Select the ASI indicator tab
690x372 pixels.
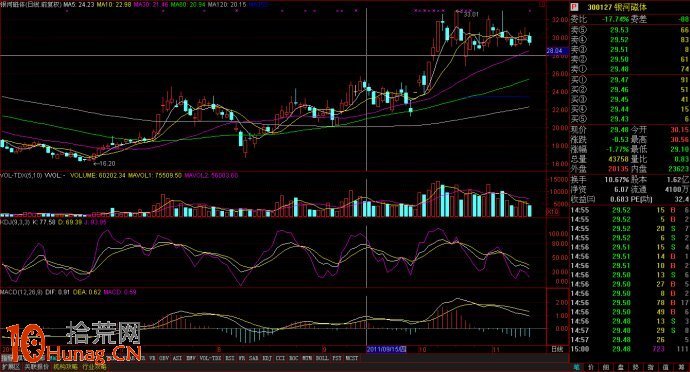point(177,358)
